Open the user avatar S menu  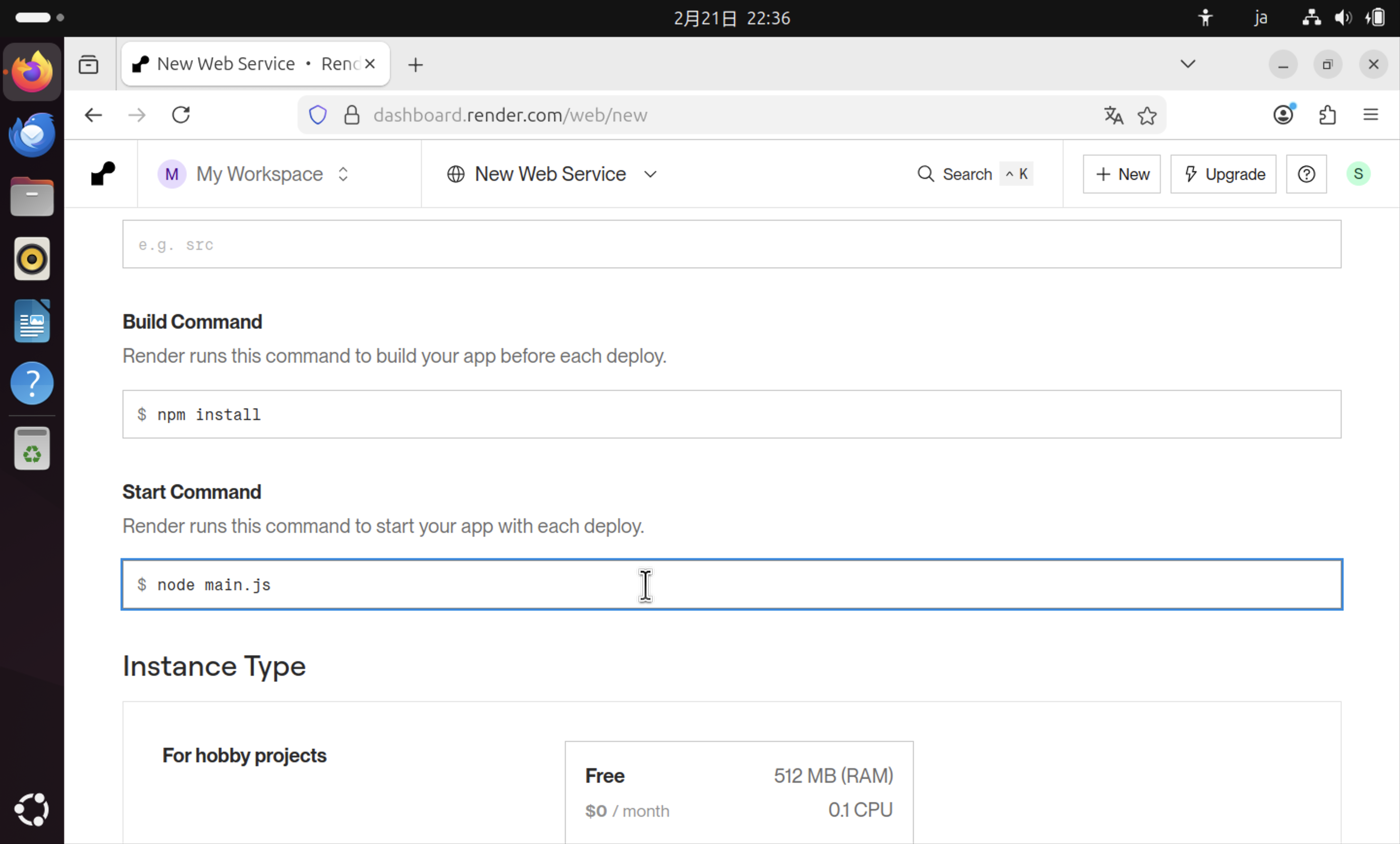1357,174
